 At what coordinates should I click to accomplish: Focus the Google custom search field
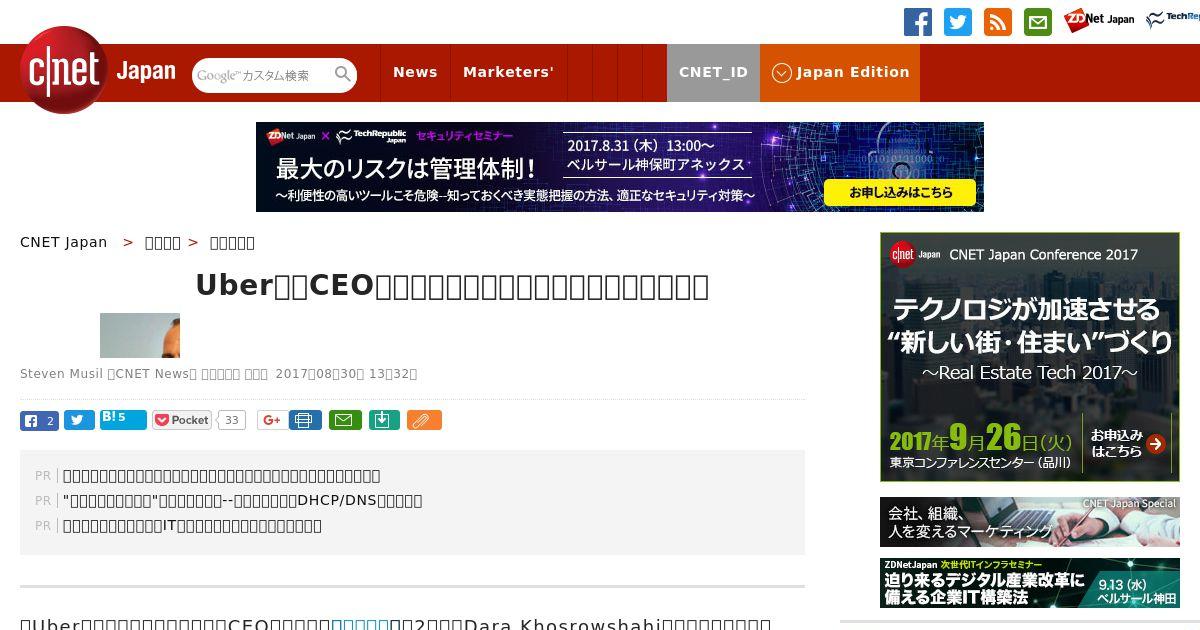(262, 75)
